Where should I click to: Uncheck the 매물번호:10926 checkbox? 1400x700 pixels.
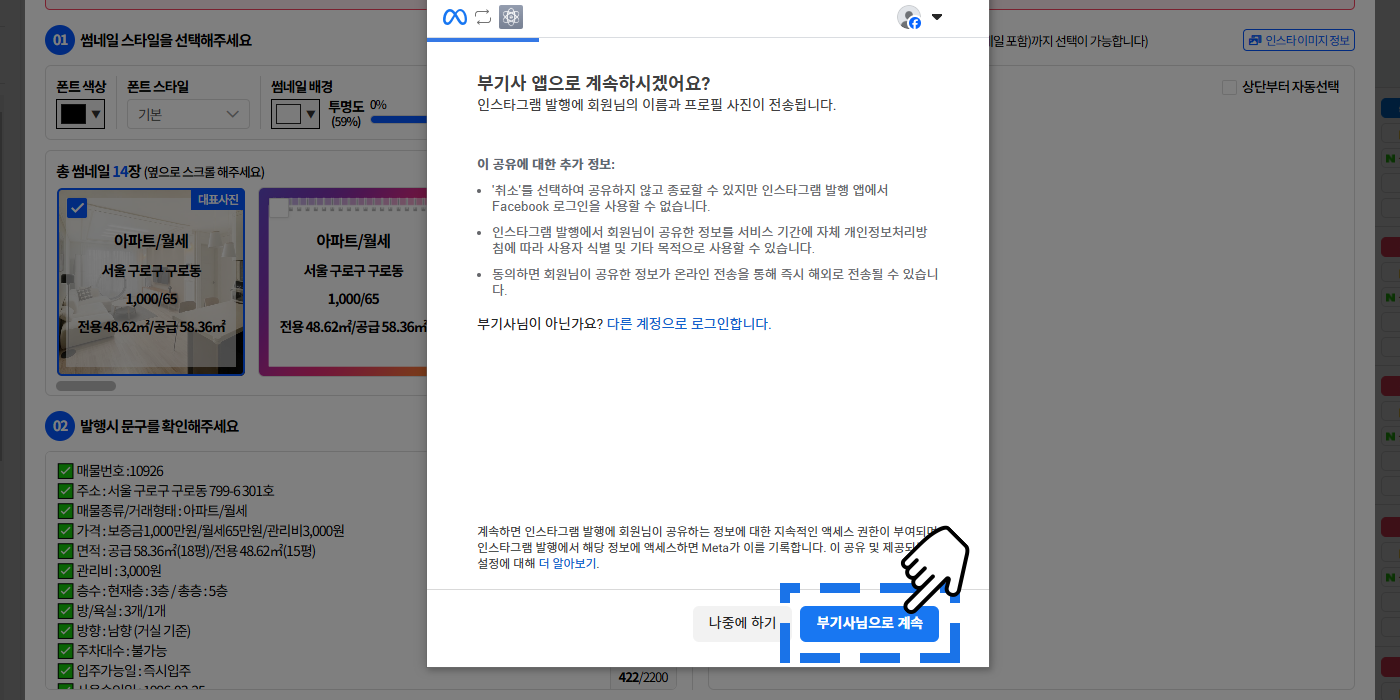pyautogui.click(x=65, y=471)
